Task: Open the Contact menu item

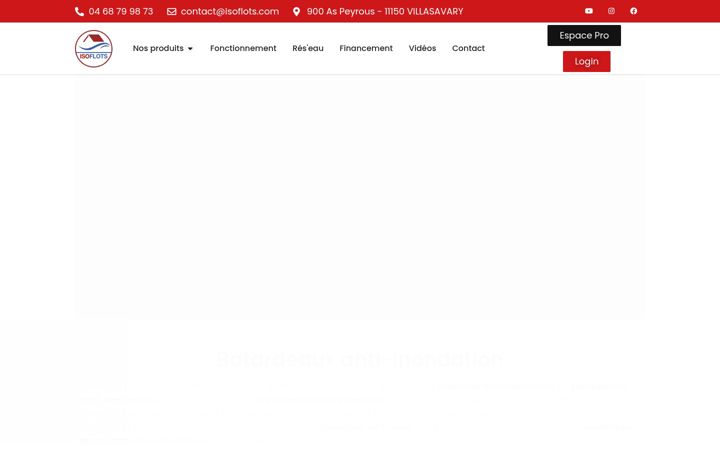Action: tap(468, 48)
